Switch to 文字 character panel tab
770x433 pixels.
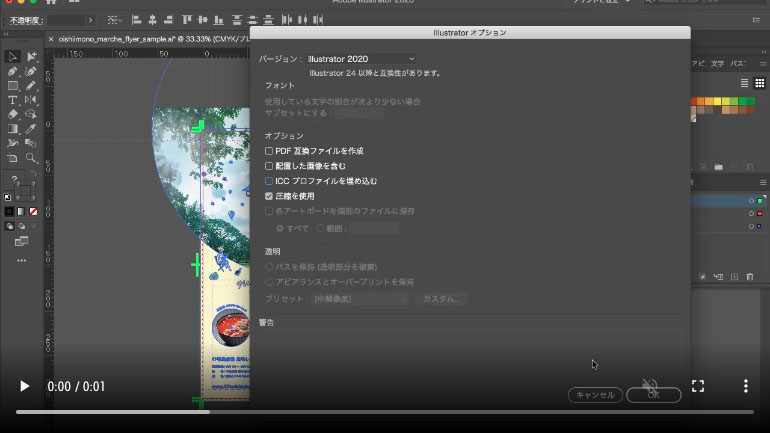click(717, 64)
